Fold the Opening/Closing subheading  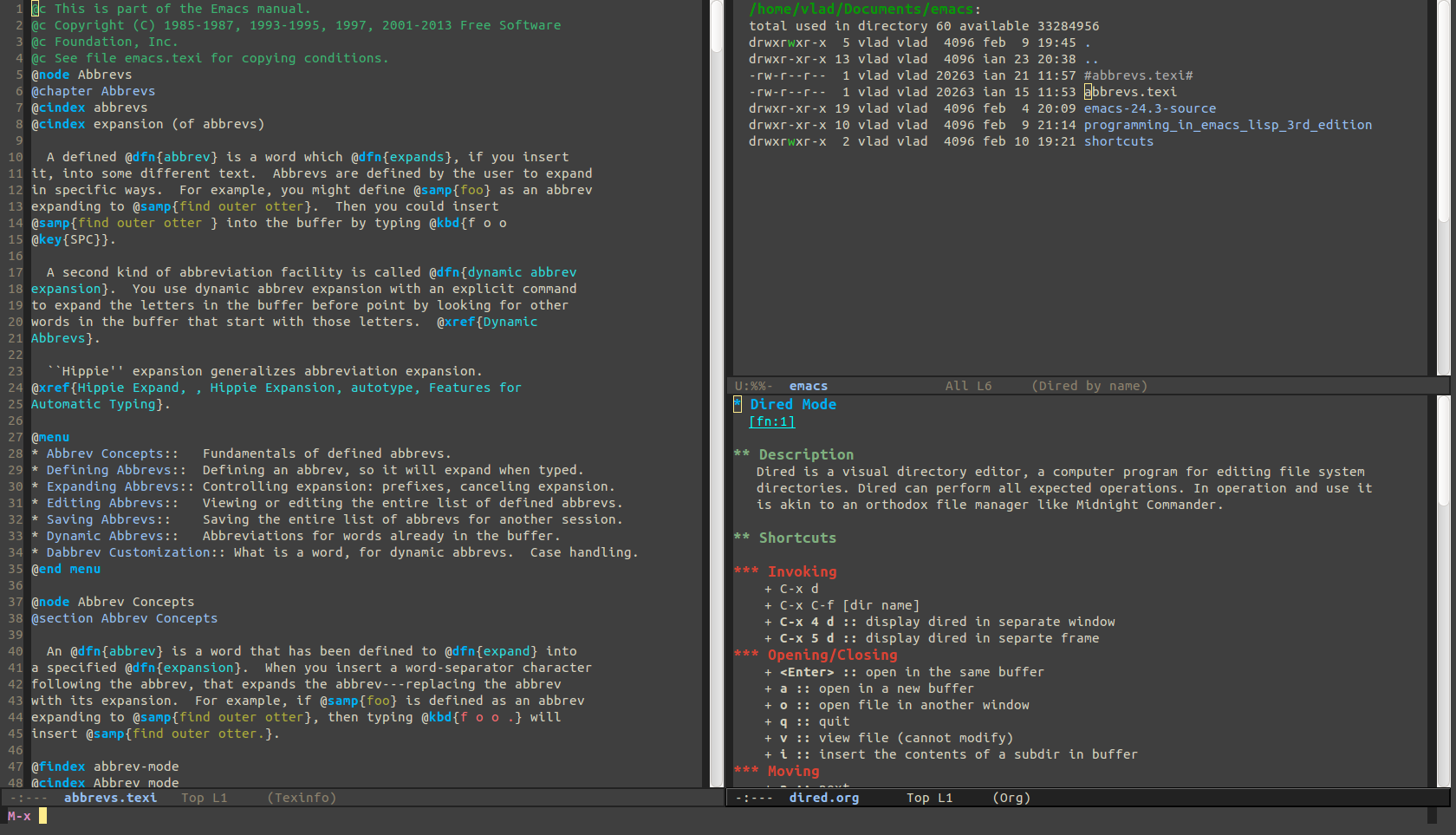point(815,655)
